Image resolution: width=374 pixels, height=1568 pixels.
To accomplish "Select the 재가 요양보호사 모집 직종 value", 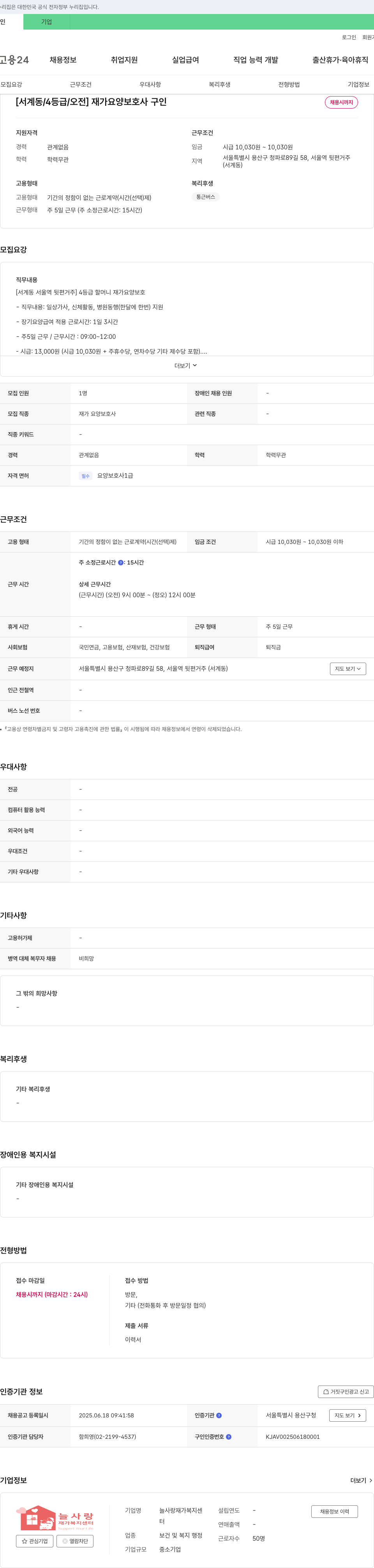I will tap(97, 414).
